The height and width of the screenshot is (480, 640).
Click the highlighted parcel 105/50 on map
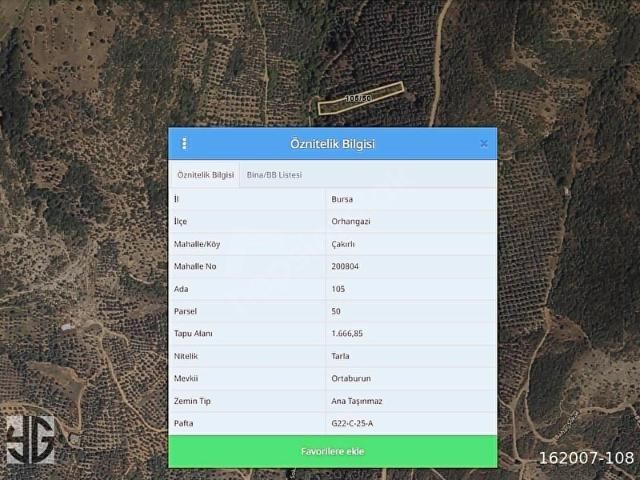[360, 98]
